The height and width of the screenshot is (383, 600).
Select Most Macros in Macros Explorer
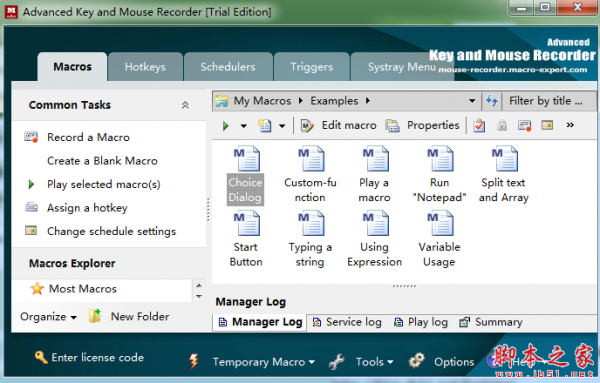coord(83,289)
